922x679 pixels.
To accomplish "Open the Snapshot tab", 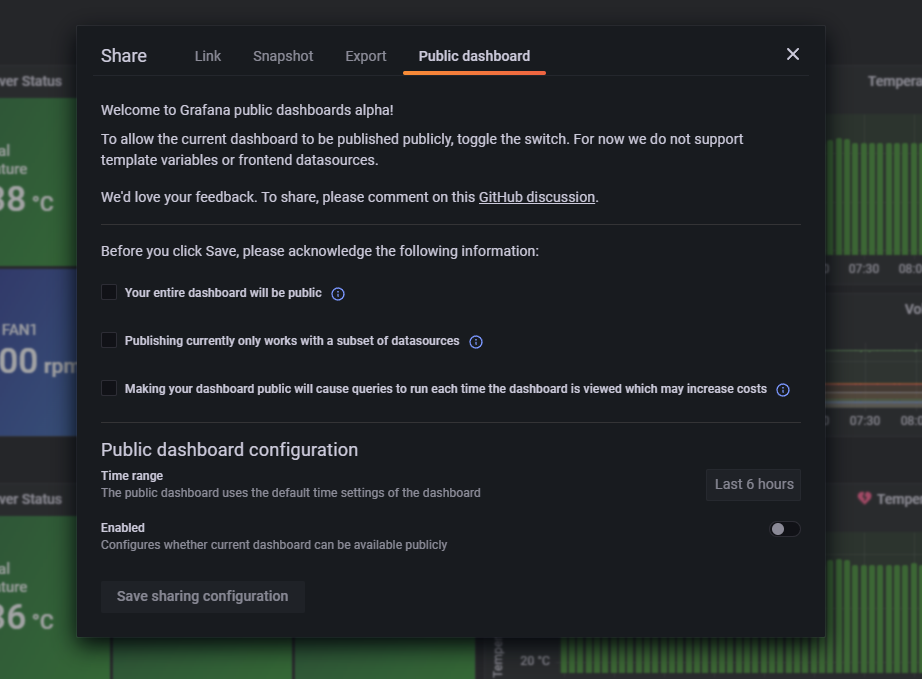I will point(283,56).
